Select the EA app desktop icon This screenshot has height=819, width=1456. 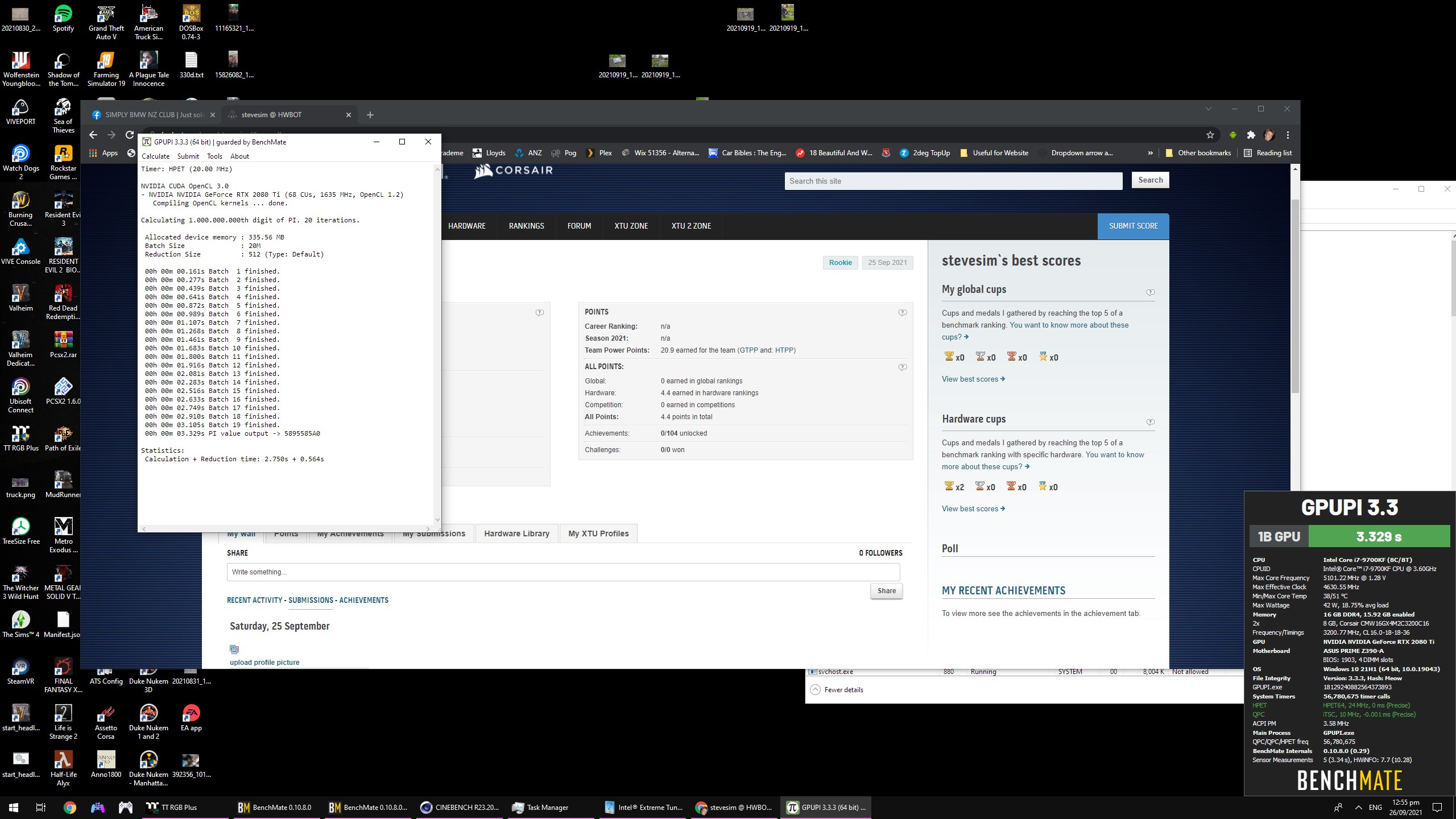point(191,718)
